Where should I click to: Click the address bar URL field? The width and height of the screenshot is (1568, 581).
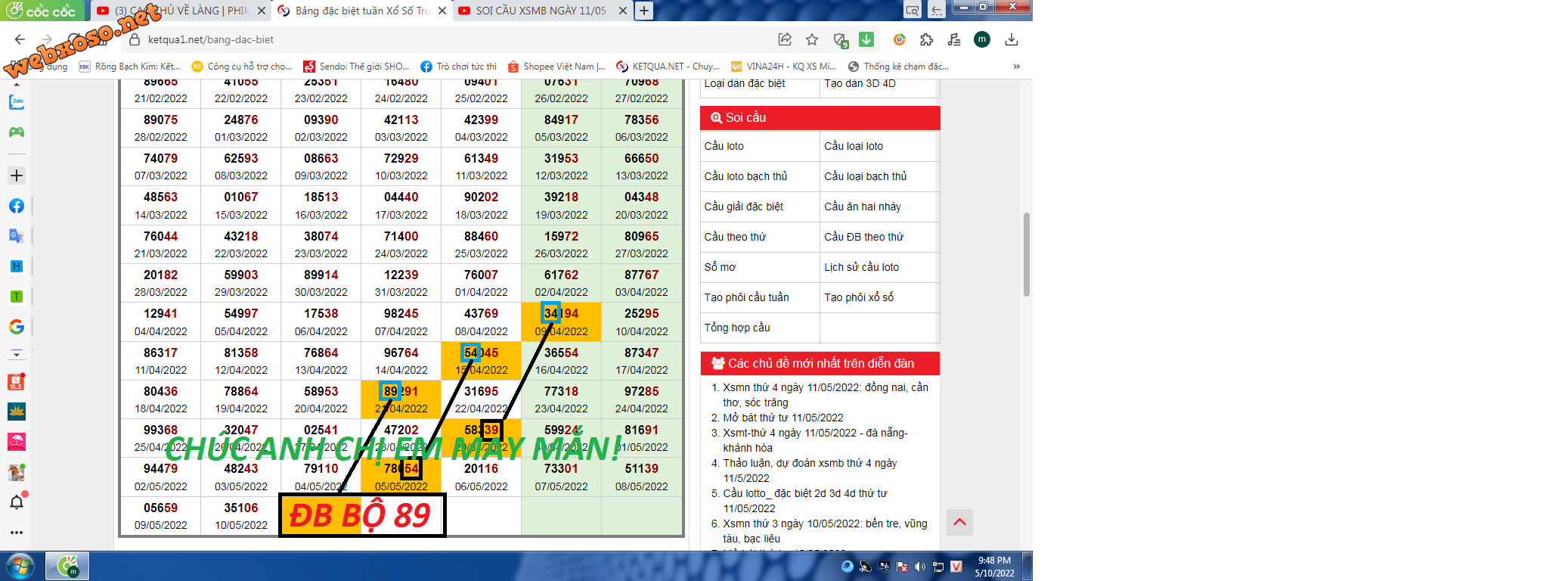(x=454, y=39)
